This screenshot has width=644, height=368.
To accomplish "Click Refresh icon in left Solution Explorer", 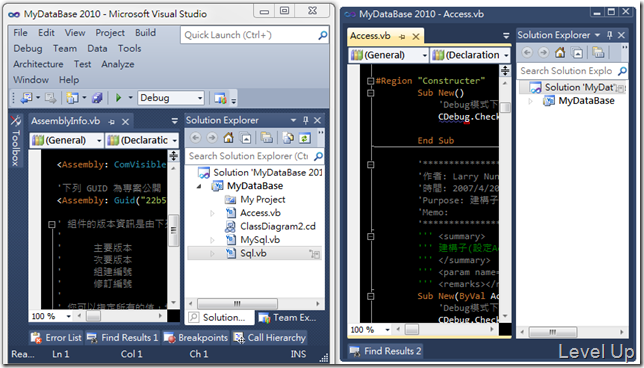I will pos(304,138).
